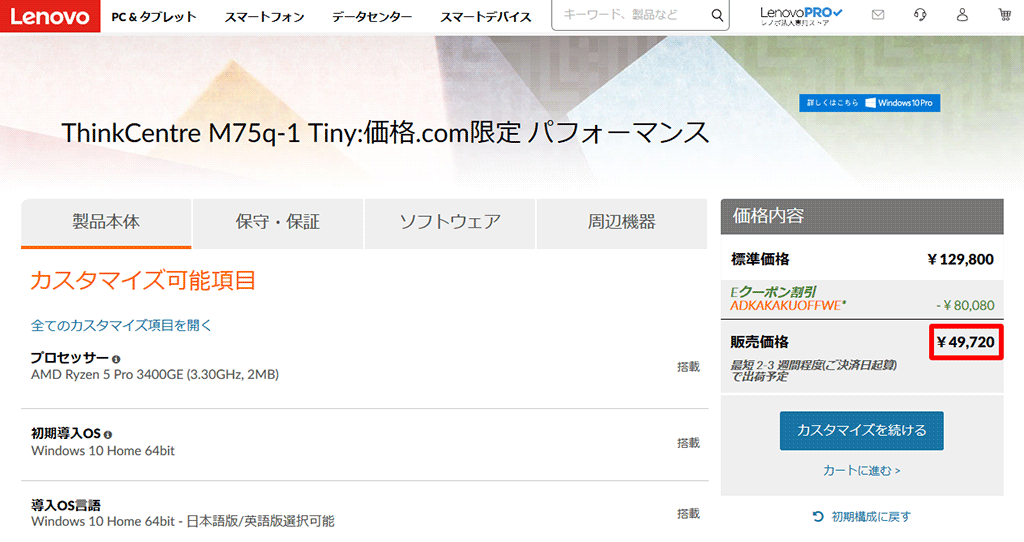Switch to the ソフトウェア tab
This screenshot has height=542, width=1024.
pos(450,223)
